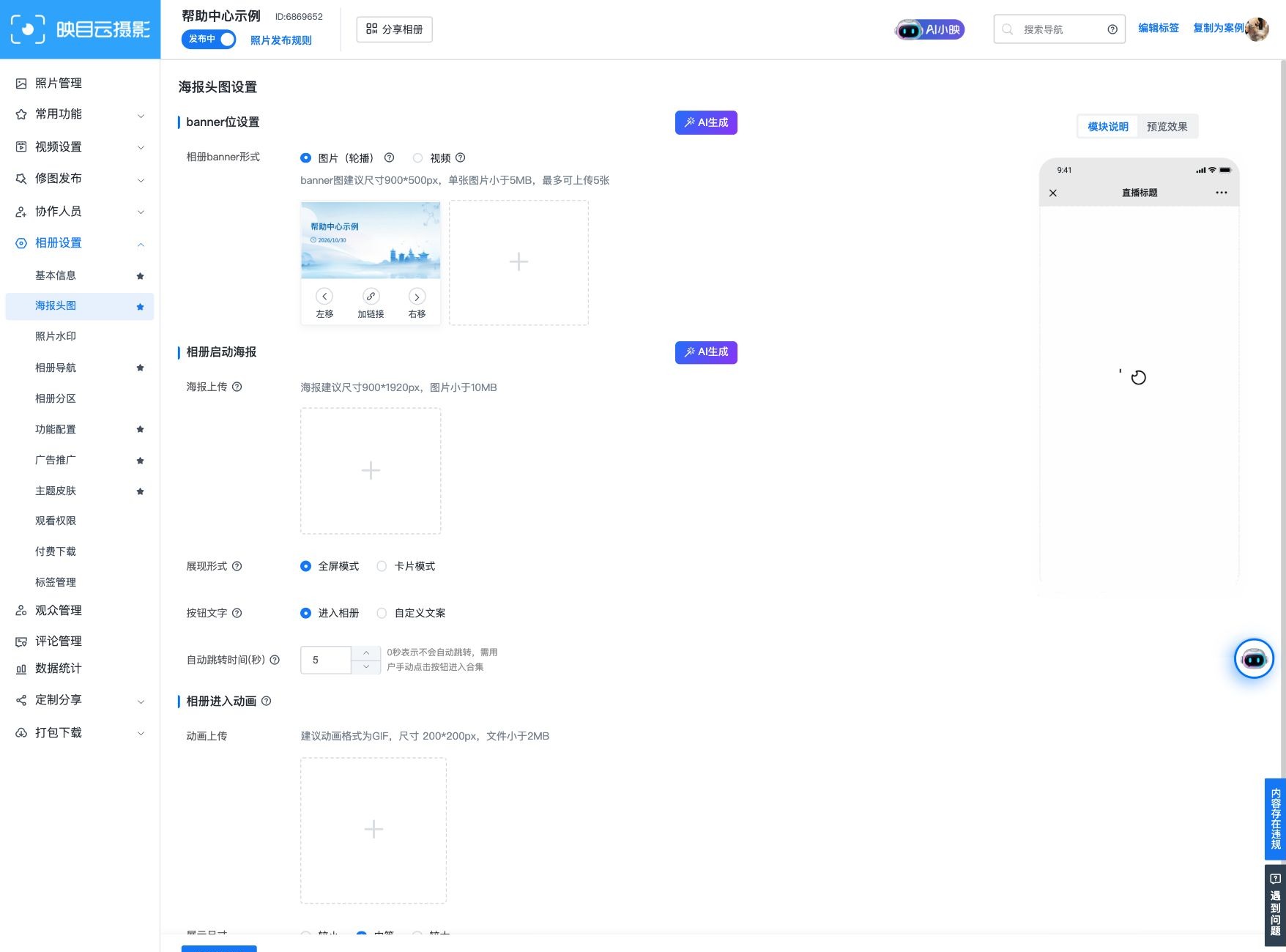Viewport: 1286px width, 952px height.
Task: Click the star icon next to 主题皮肤
Action: (140, 491)
